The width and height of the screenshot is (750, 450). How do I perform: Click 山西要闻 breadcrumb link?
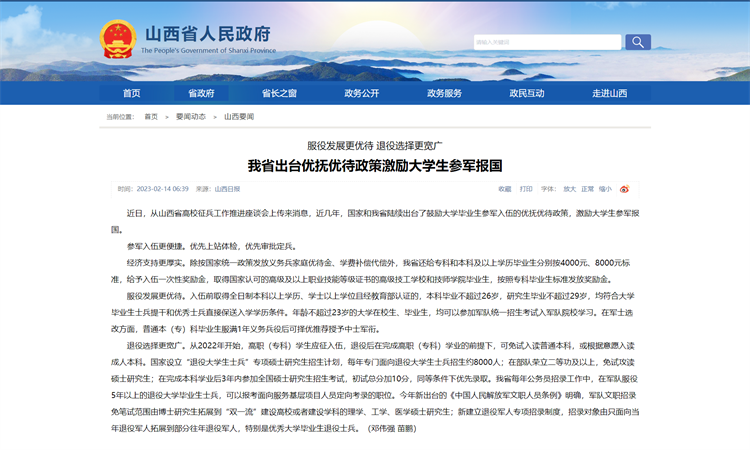238,116
